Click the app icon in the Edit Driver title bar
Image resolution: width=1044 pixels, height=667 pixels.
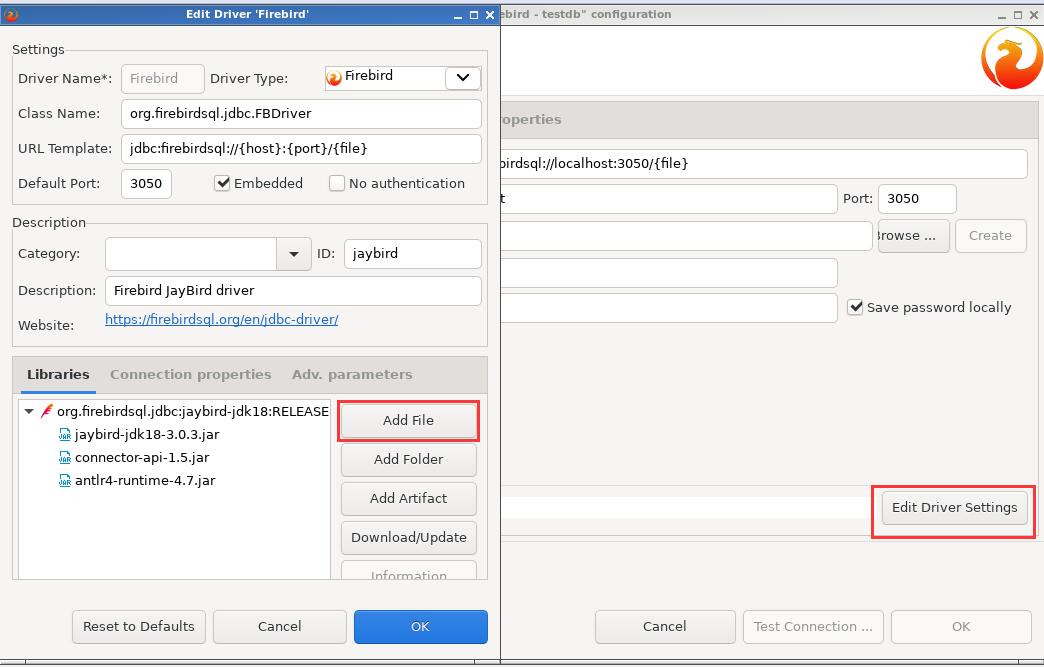point(11,14)
